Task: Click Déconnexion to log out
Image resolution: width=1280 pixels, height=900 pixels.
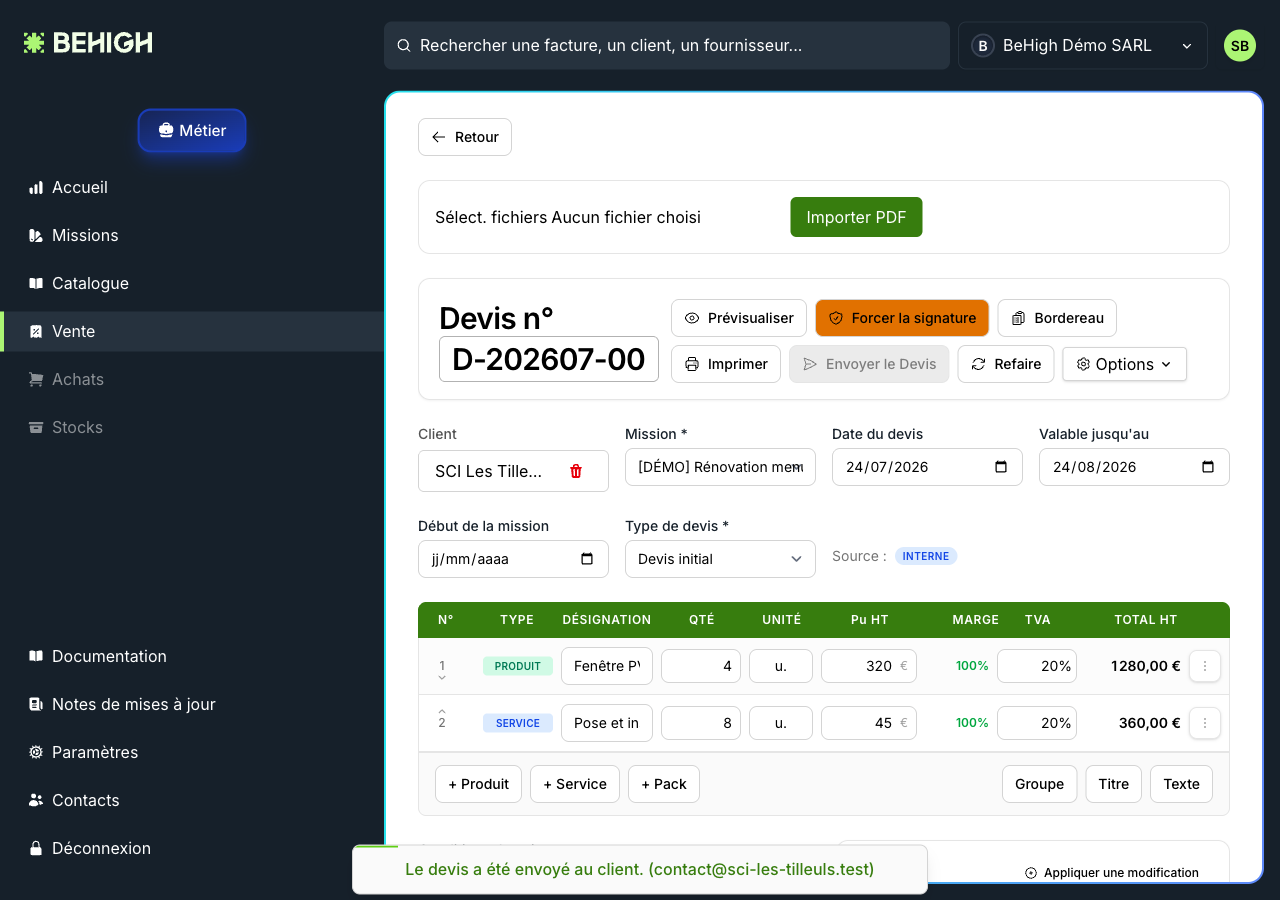Action: point(192,848)
